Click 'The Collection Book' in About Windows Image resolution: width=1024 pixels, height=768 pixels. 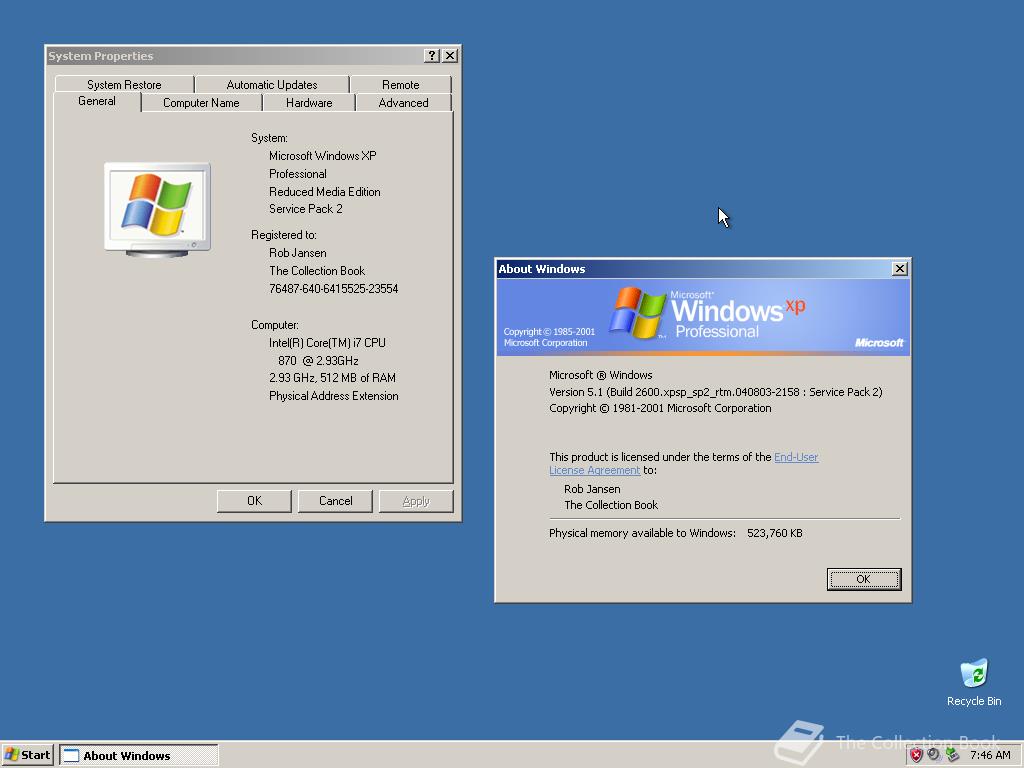tap(611, 505)
